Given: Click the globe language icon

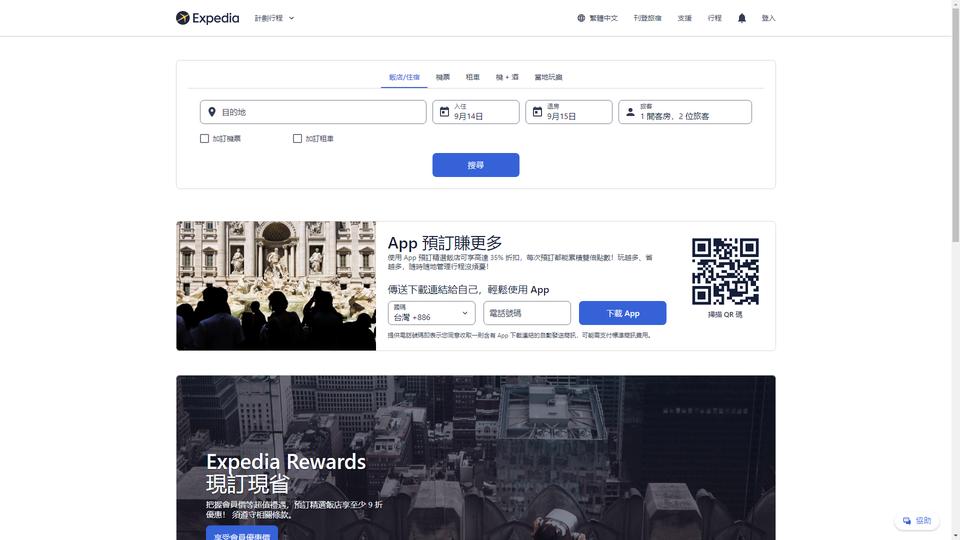Looking at the screenshot, I should click(x=581, y=18).
